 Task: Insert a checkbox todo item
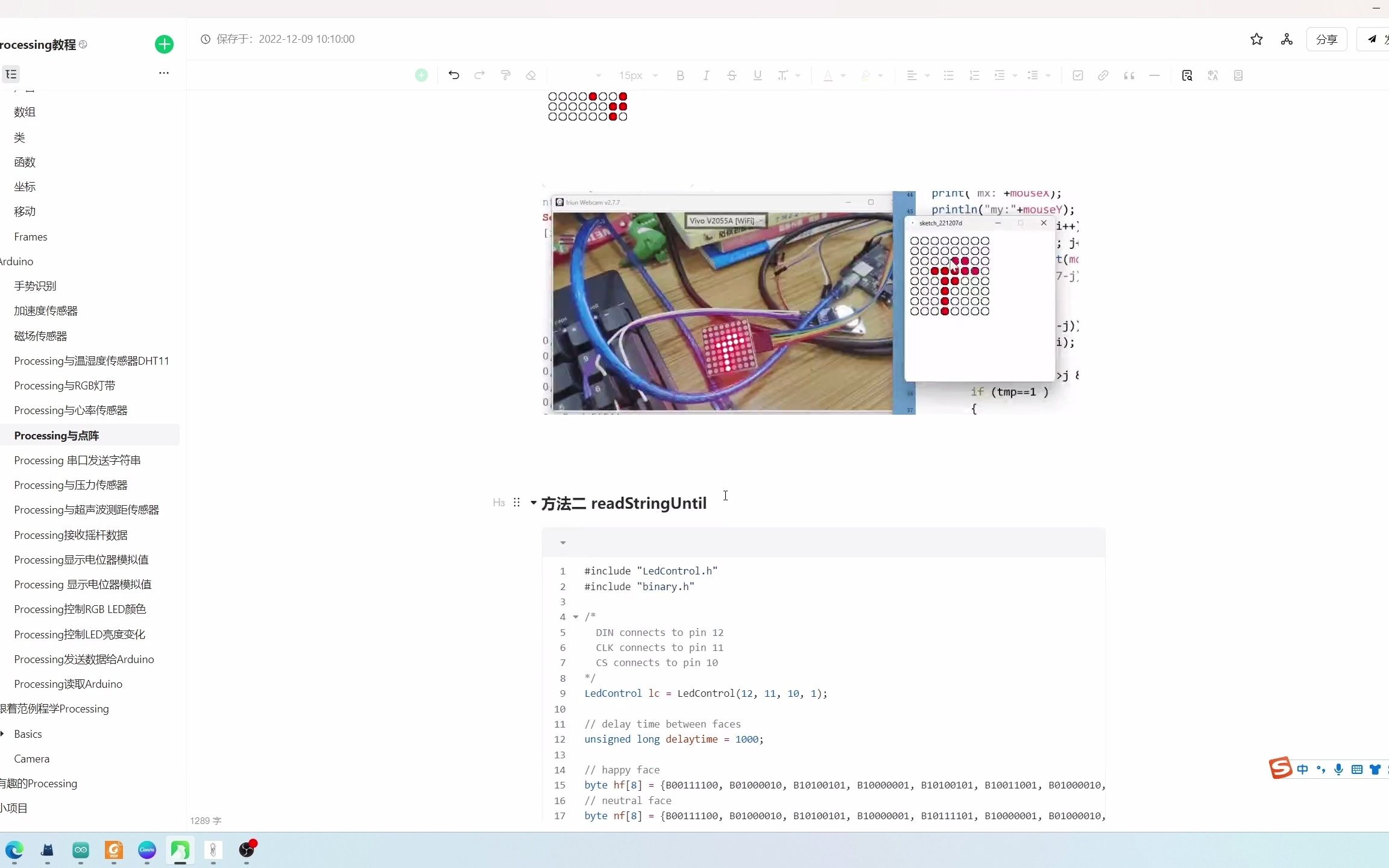1077,75
